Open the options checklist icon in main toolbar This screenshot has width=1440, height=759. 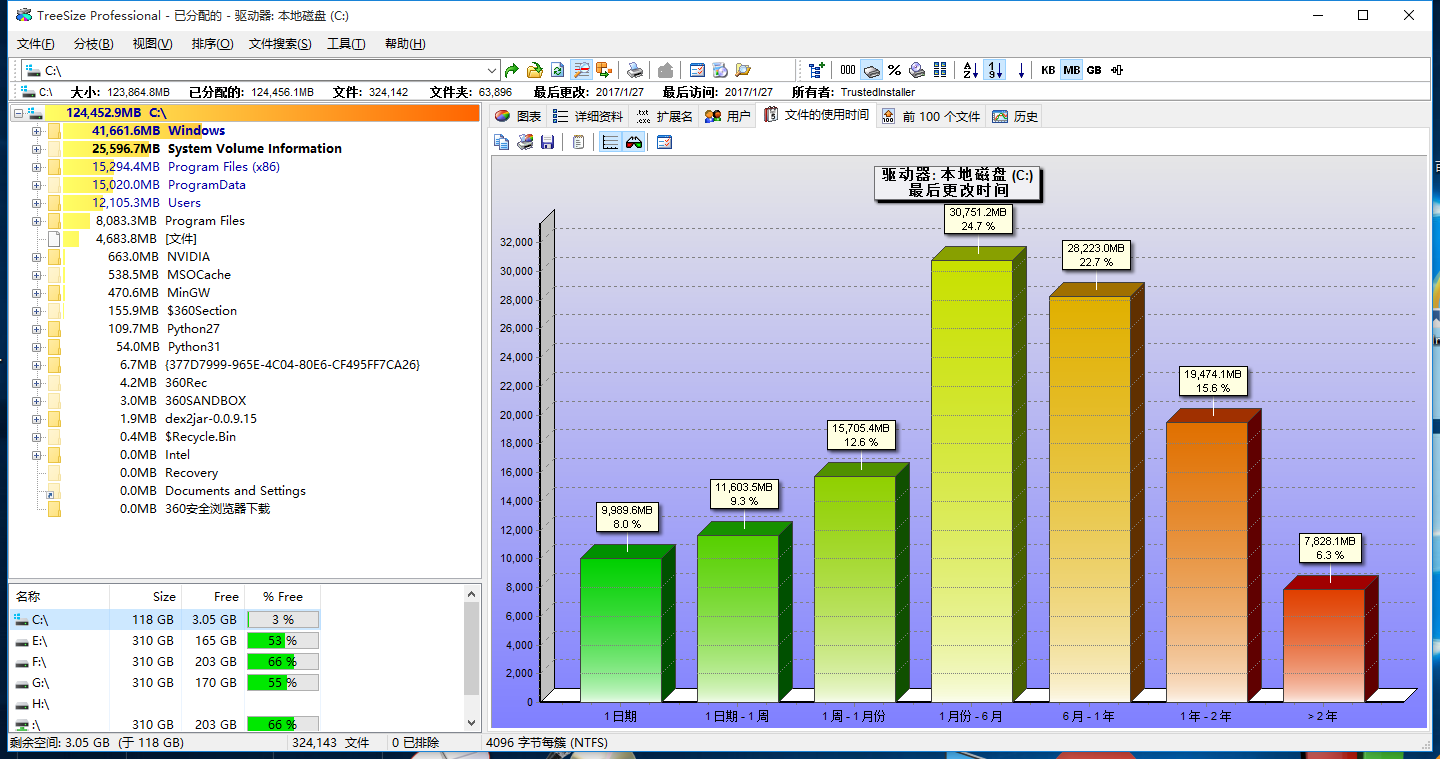697,70
